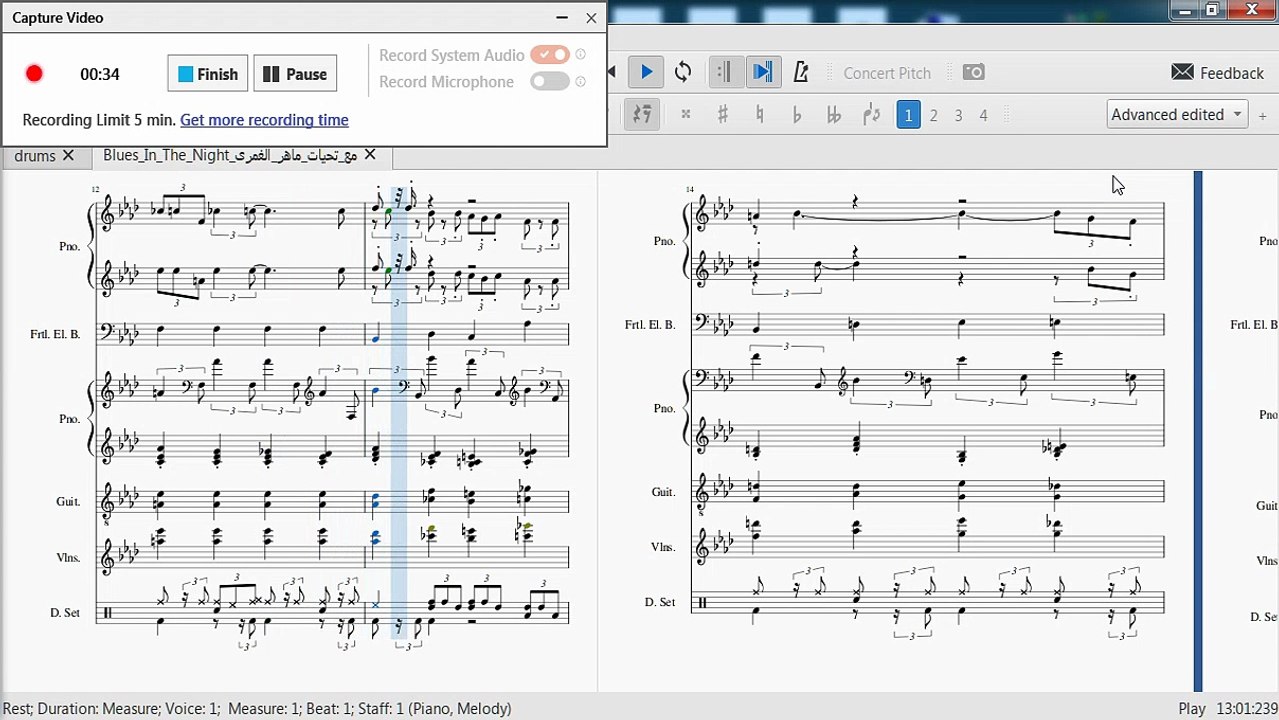This screenshot has width=1279, height=720.
Task: Click info icon beside Record System Audio
Action: [x=581, y=55]
